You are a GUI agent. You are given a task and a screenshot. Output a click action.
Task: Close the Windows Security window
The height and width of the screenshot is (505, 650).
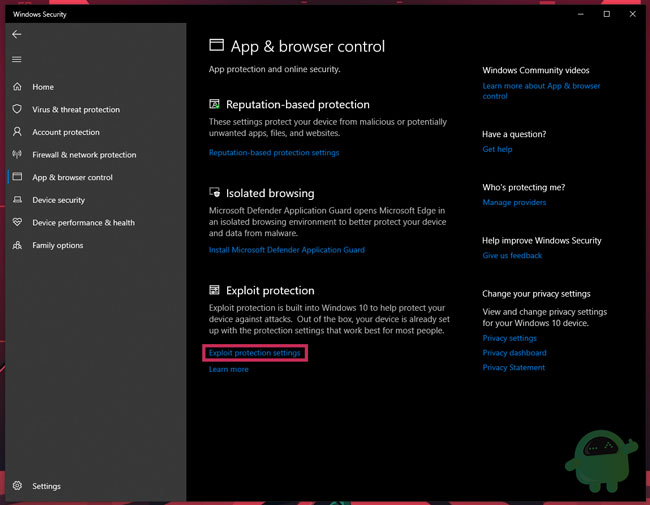pyautogui.click(x=633, y=14)
